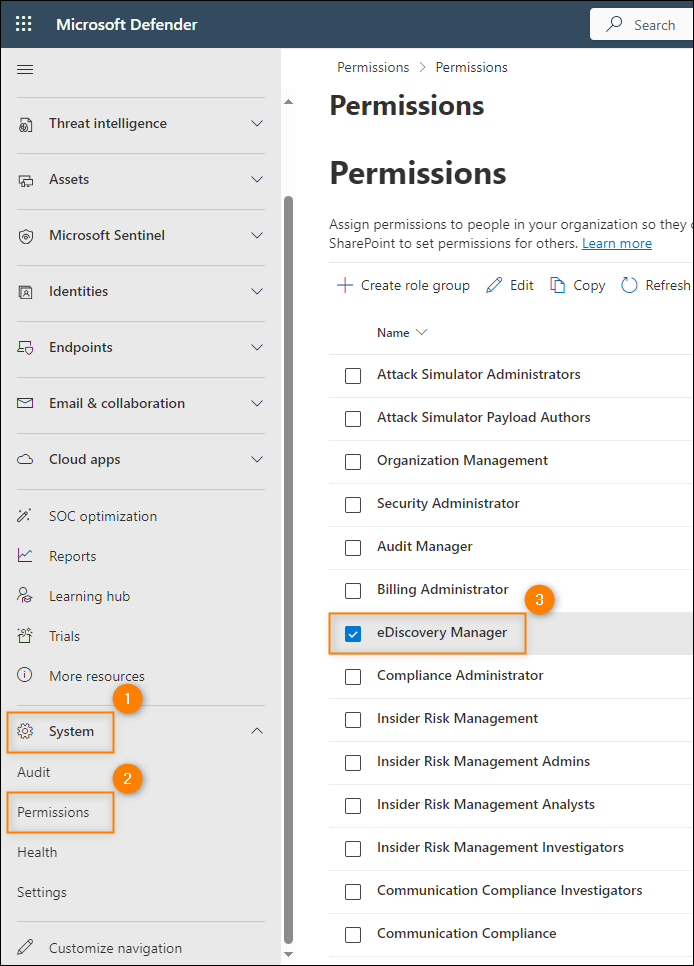This screenshot has width=694, height=966.
Task: Click the Microsoft Sentinel shield icon
Action: point(25,236)
